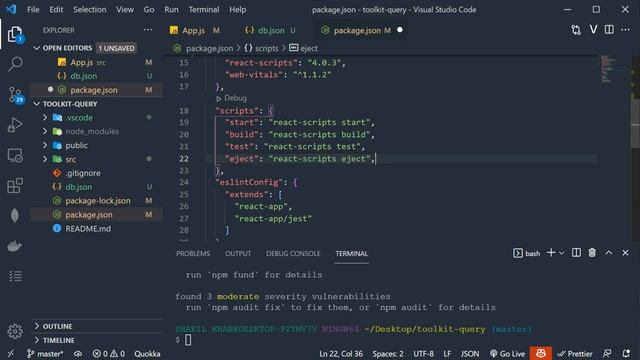Click Go Live in status bar
Image resolution: width=640 pixels, height=360 pixels.
pos(507,354)
